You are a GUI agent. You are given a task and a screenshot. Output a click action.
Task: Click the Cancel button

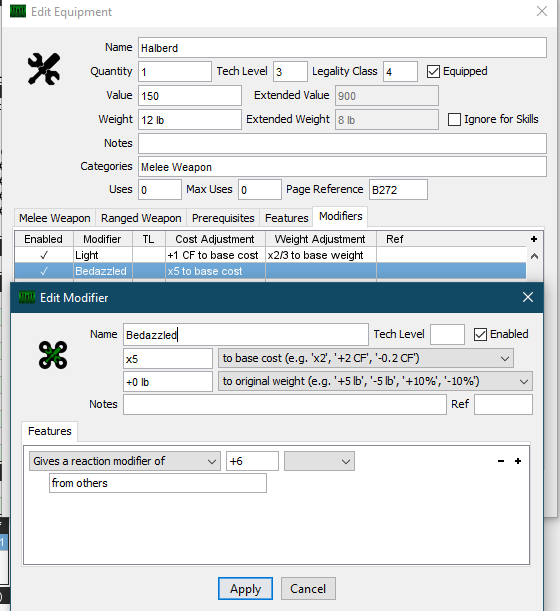pos(308,589)
